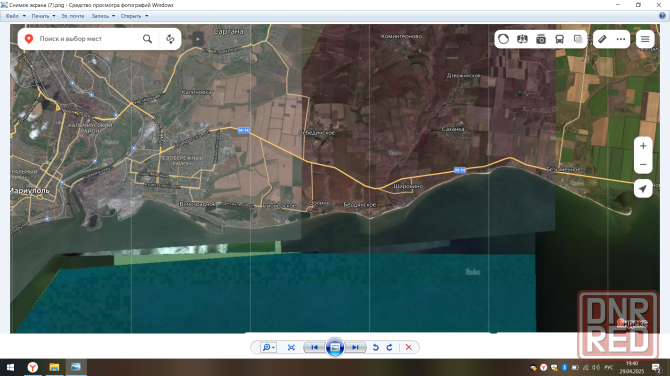The height and width of the screenshot is (376, 670).
Task: Click the Photo Viewer taskbar icon
Action: tap(76, 367)
